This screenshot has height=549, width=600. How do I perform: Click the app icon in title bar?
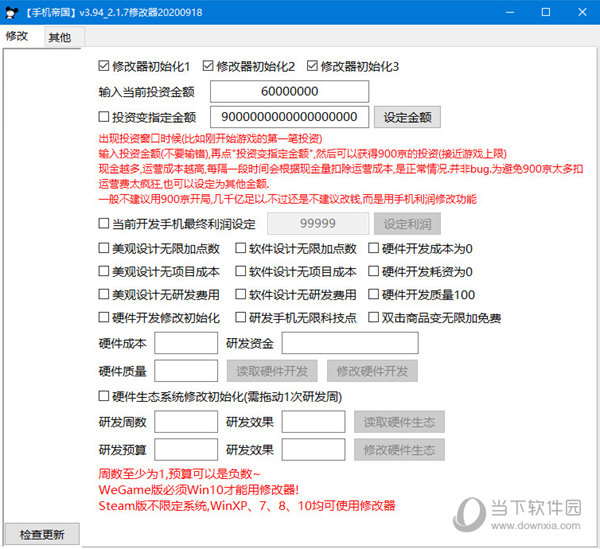point(11,12)
